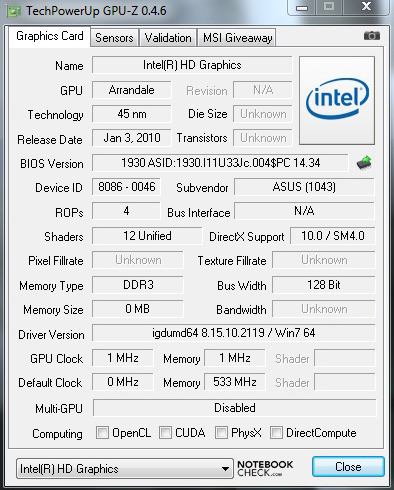Click the BIOS save chip icon
This screenshot has width=394, height=490.
click(364, 163)
